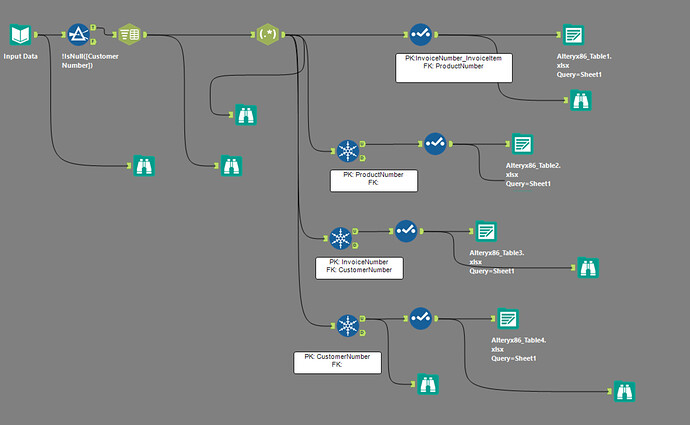Select the green Text To Columns tool
This screenshot has height=425, width=690.
[129, 35]
